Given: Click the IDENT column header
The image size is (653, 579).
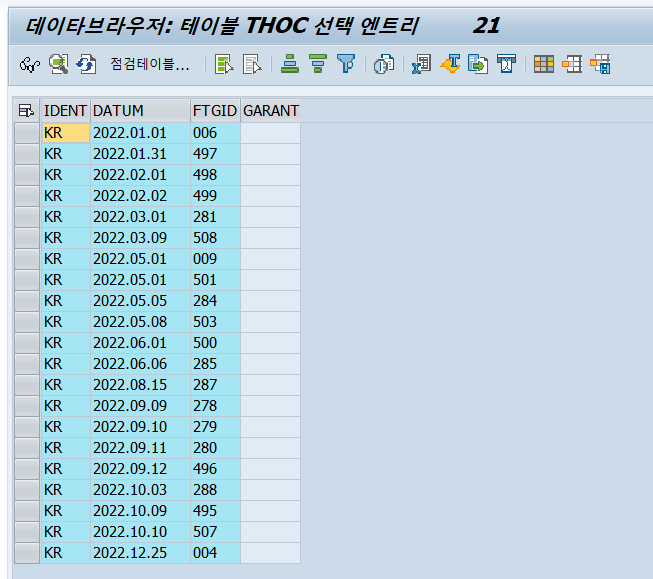Looking at the screenshot, I should pos(65,111).
